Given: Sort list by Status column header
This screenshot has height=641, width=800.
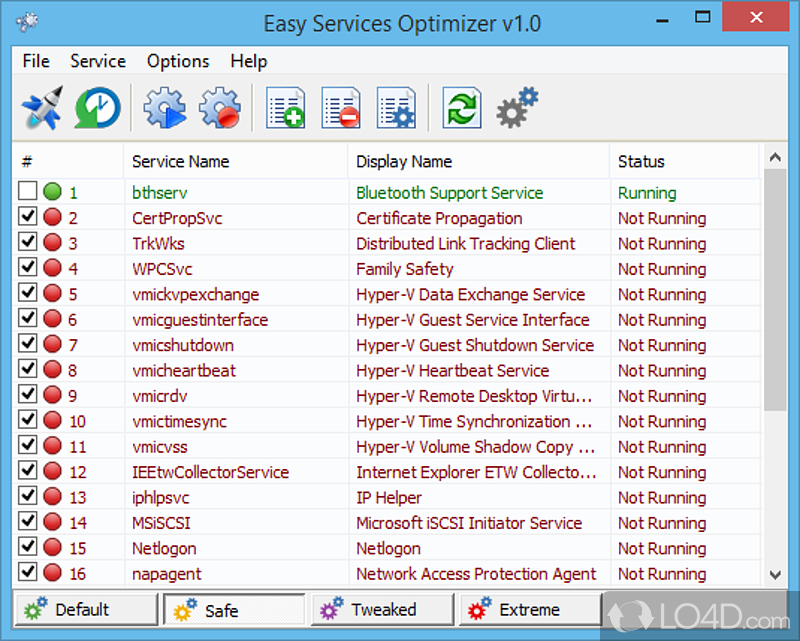Looking at the screenshot, I should click(x=641, y=161).
